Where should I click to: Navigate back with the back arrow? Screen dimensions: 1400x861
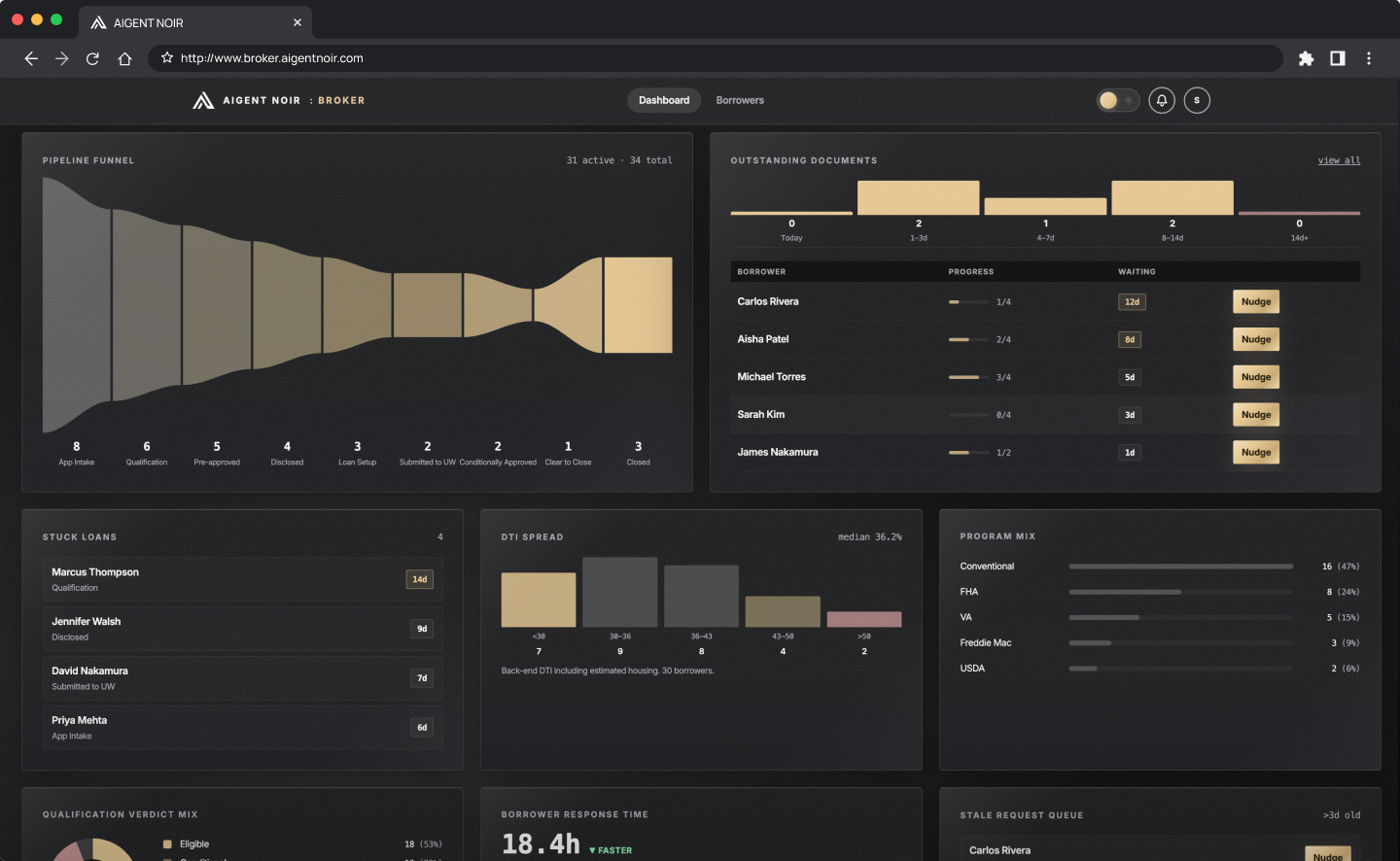pyautogui.click(x=31, y=58)
